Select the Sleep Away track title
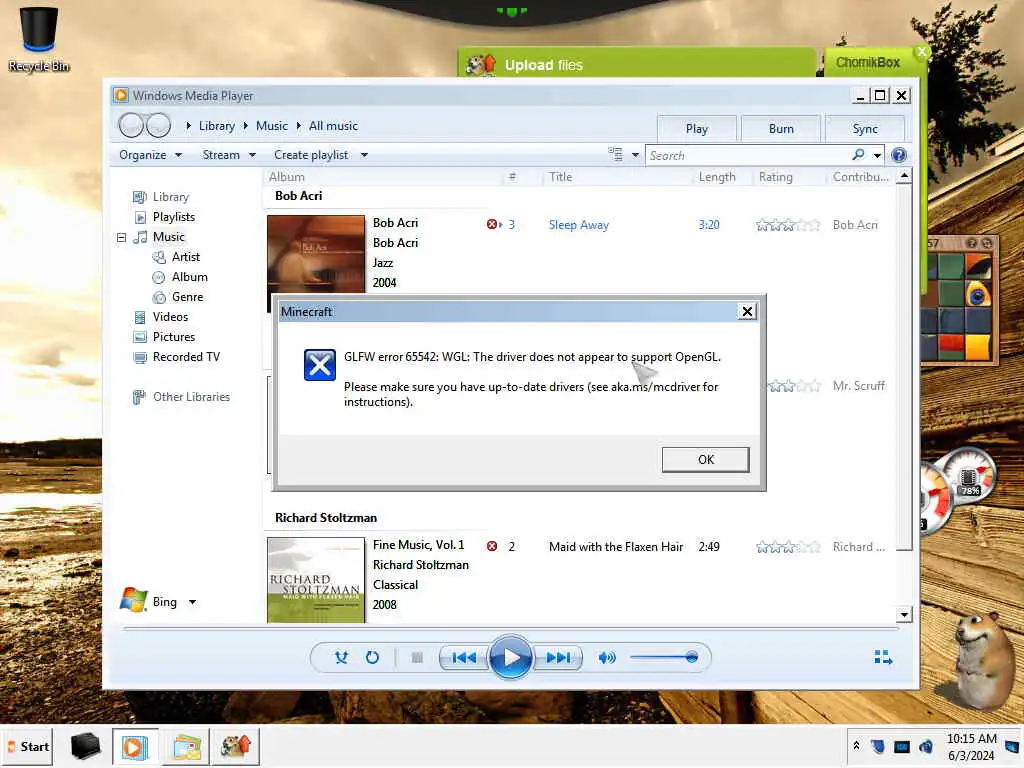The image size is (1024, 768). pos(579,225)
